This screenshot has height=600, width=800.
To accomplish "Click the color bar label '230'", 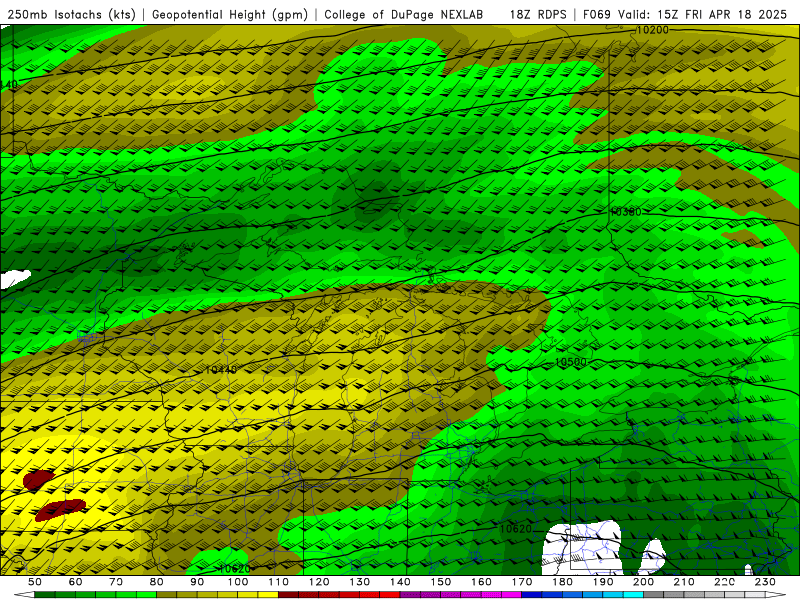I will 765,582.
